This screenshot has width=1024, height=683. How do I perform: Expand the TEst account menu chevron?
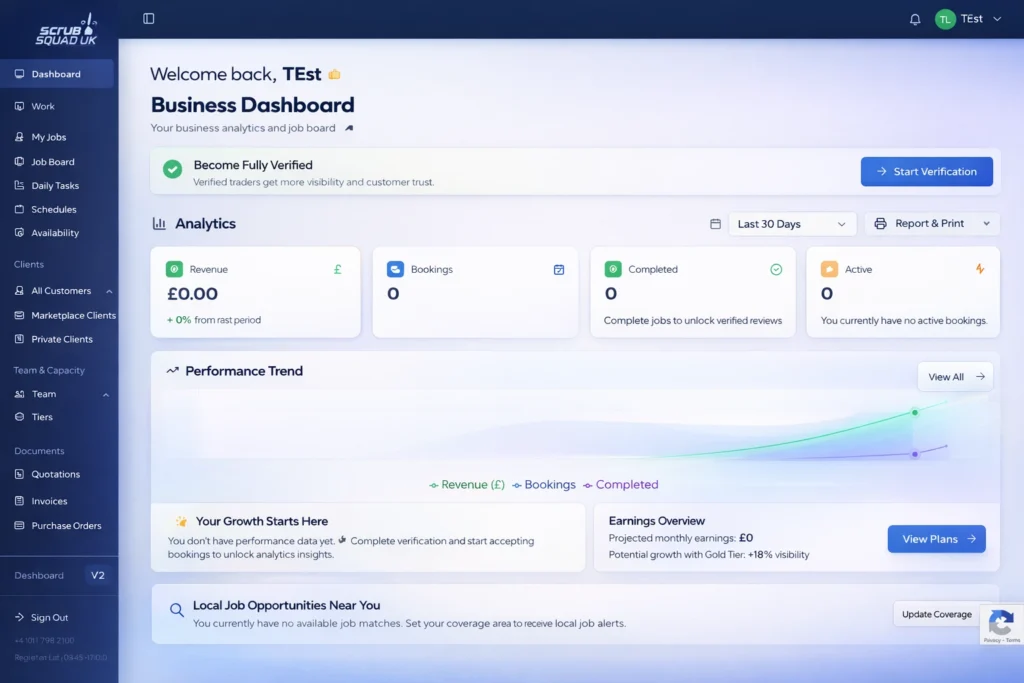pyautogui.click(x=997, y=19)
